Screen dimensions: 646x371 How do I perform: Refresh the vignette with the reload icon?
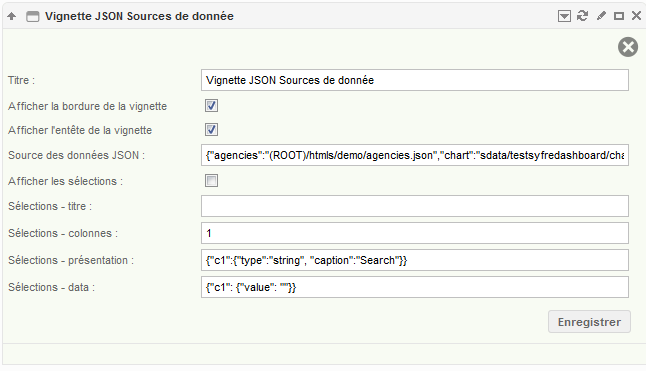click(x=582, y=16)
